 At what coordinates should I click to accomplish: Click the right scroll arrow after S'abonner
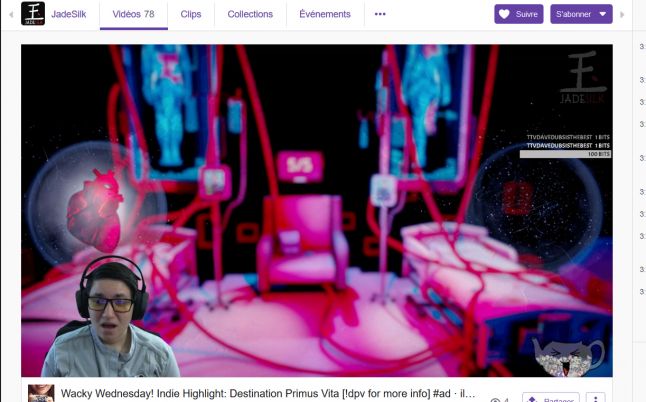[x=623, y=14]
